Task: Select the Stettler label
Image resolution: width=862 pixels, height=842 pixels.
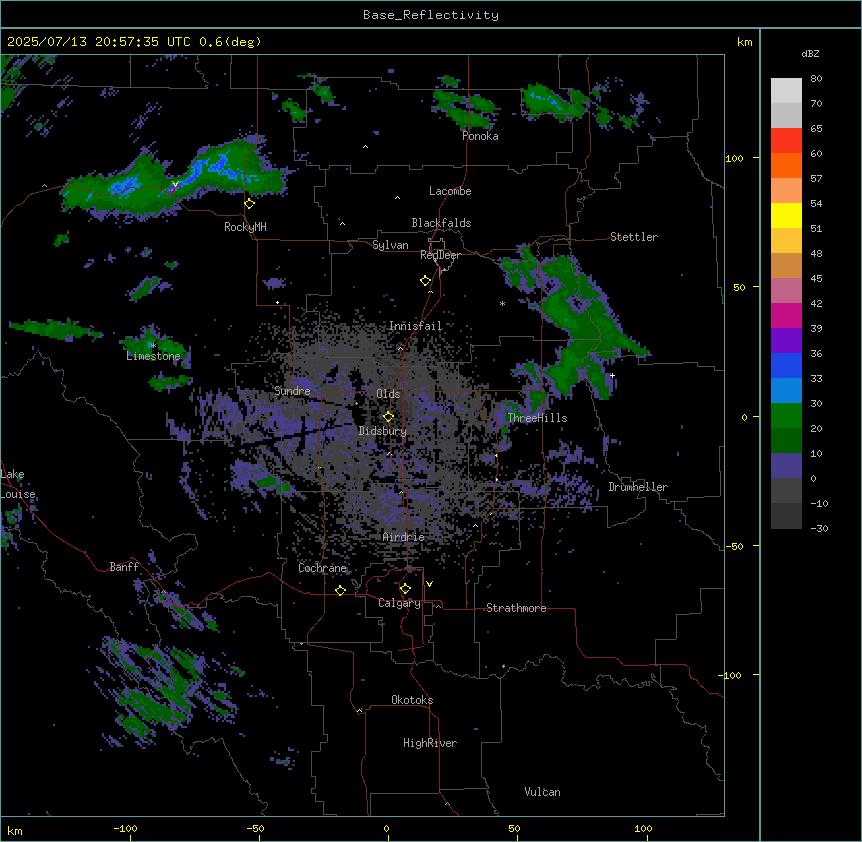Action: (634, 237)
